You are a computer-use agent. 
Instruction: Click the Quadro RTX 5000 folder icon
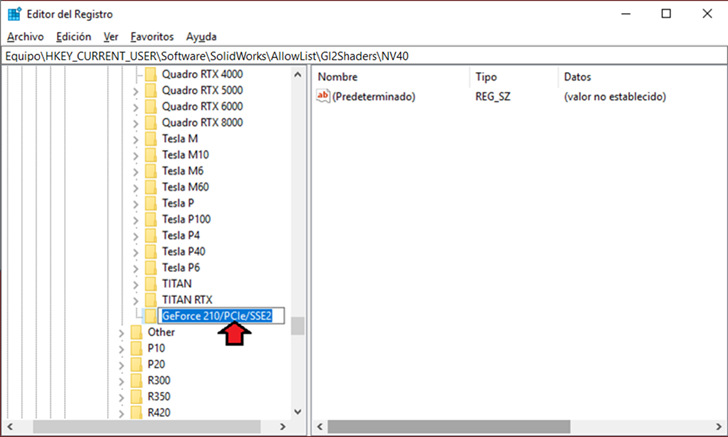click(x=150, y=91)
